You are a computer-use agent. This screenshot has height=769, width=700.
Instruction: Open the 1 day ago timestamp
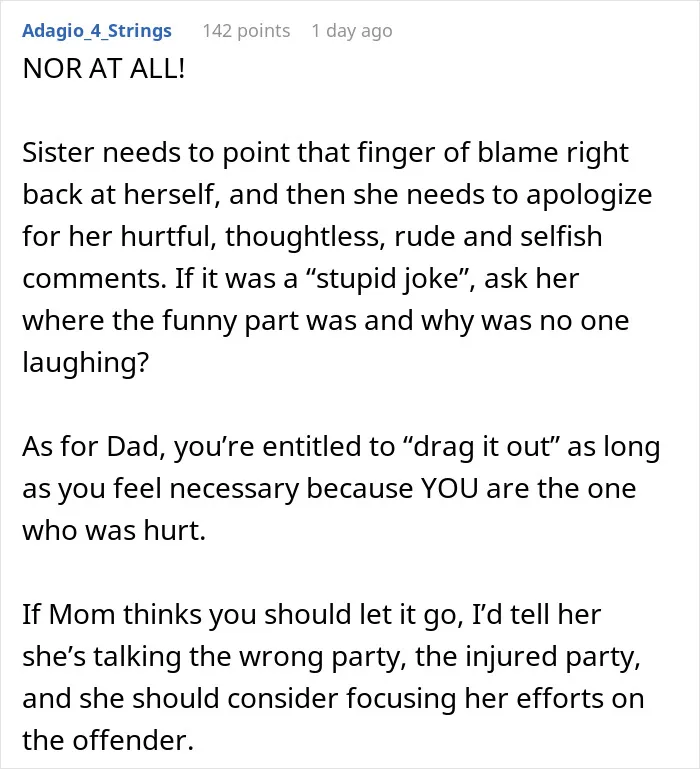click(x=352, y=31)
